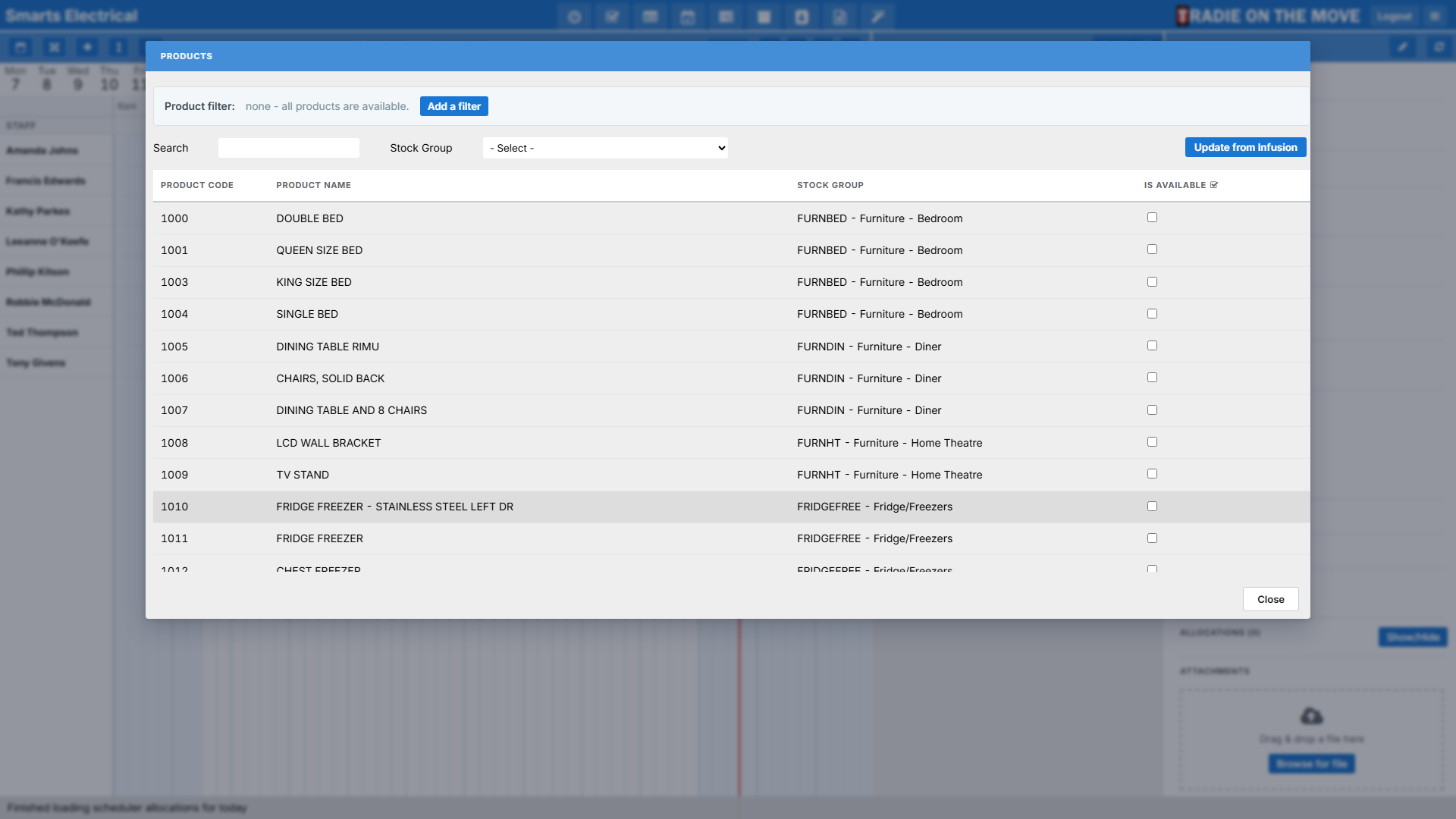Open the Stock Group select dropdown
The image size is (1456, 819).
click(605, 148)
